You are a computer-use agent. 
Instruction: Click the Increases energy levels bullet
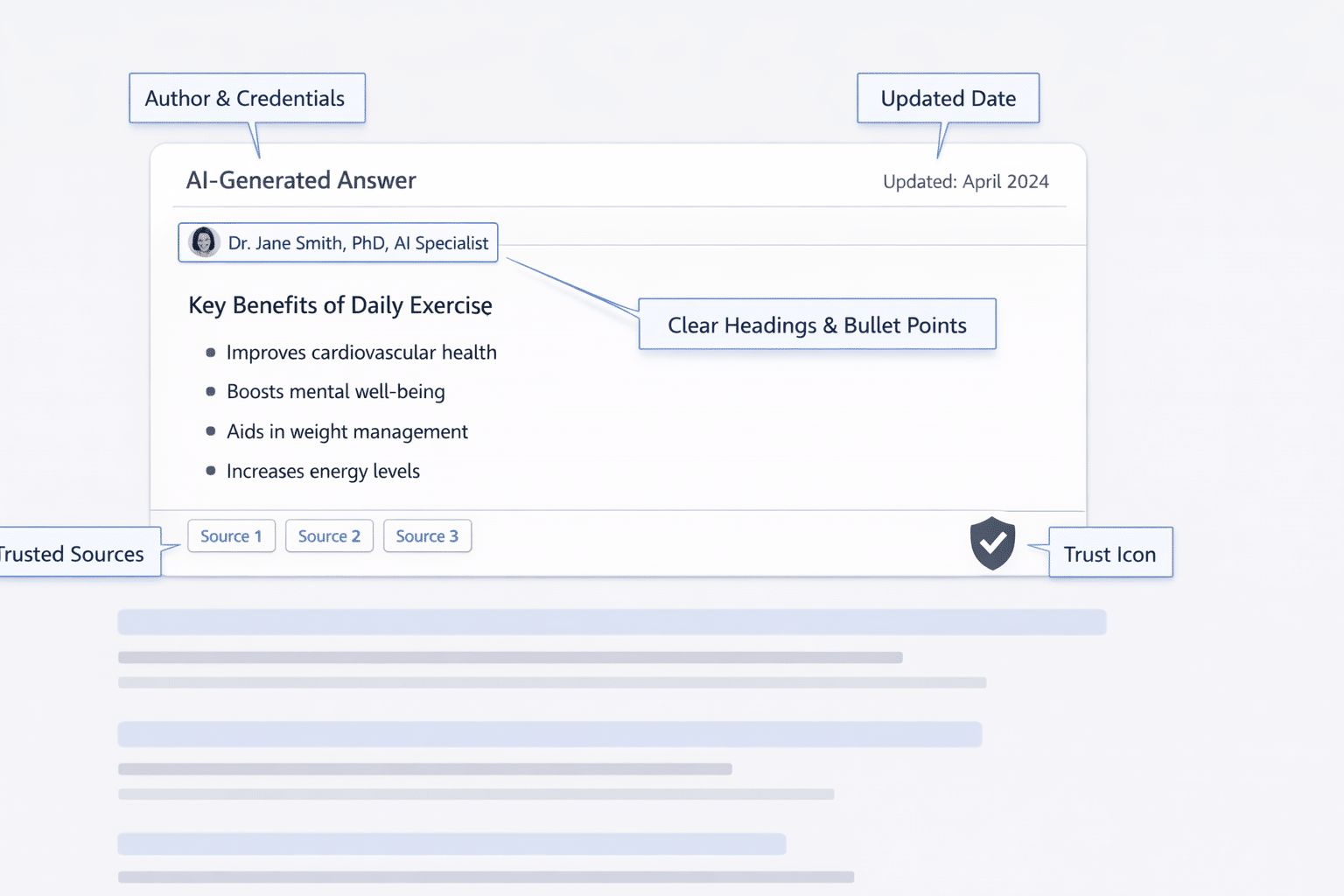(x=323, y=472)
